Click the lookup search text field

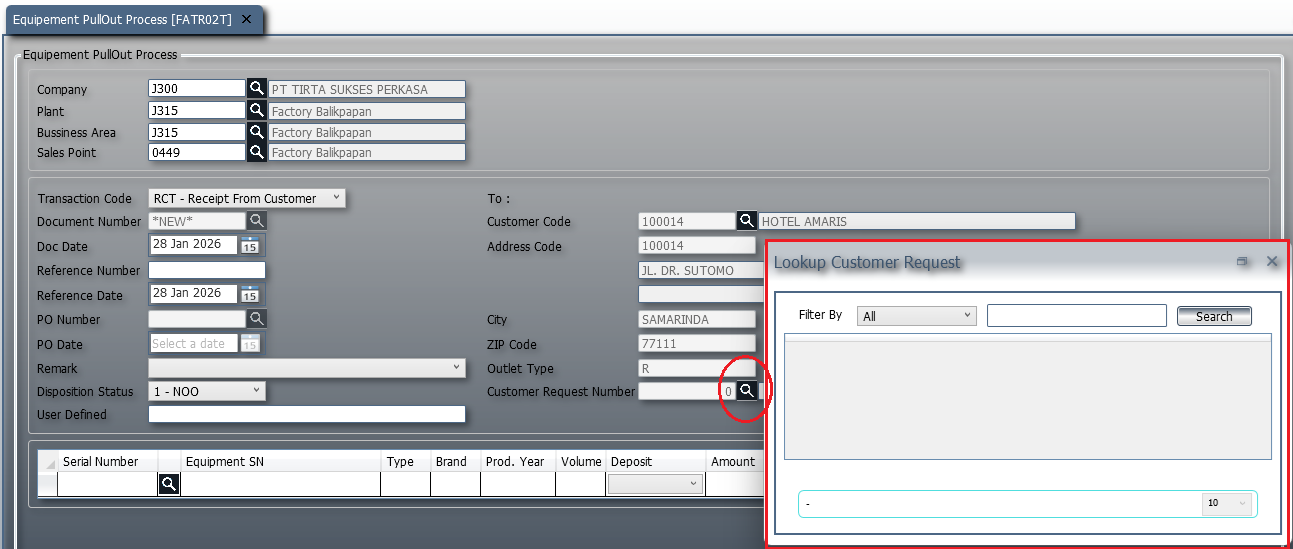coord(1076,316)
